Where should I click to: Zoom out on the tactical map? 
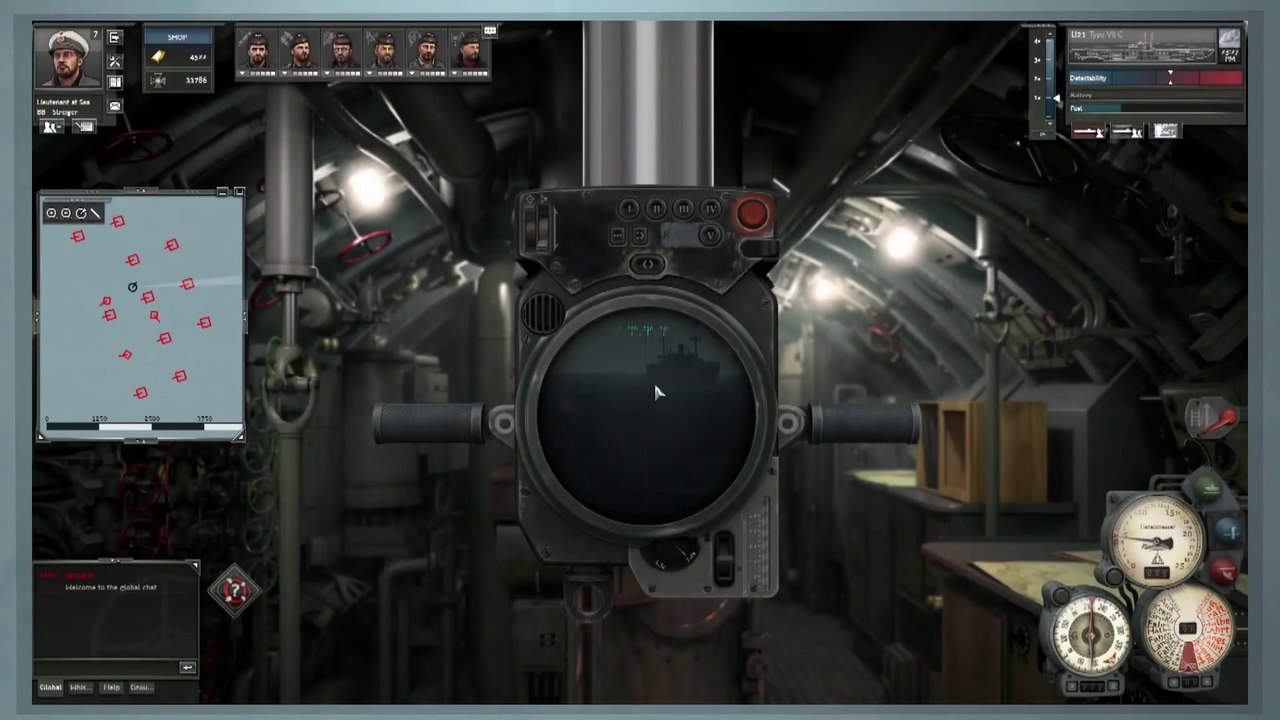point(66,213)
